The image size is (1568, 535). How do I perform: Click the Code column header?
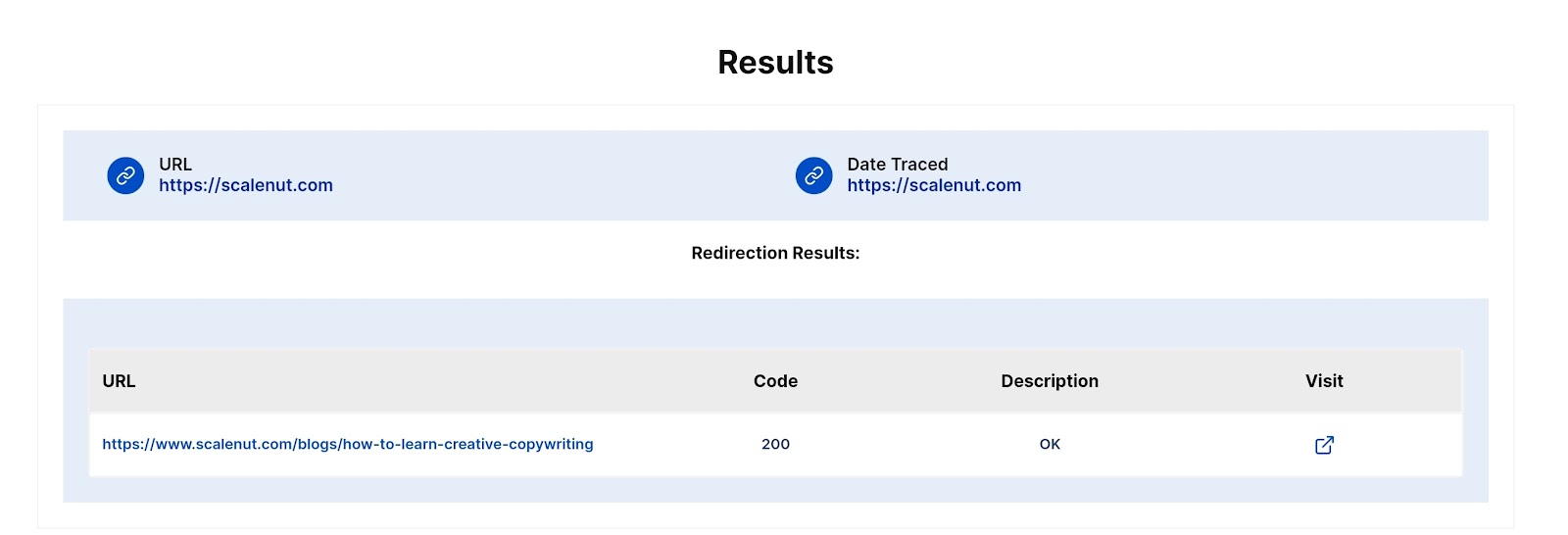(x=775, y=381)
